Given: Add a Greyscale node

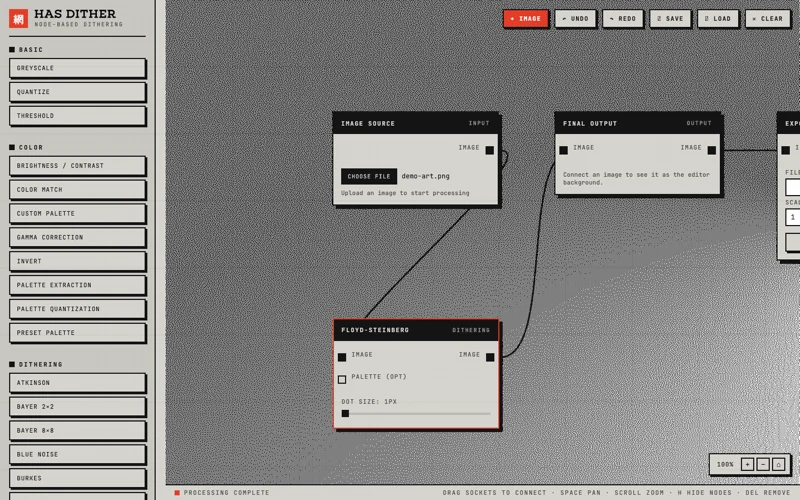Looking at the screenshot, I should (77, 68).
